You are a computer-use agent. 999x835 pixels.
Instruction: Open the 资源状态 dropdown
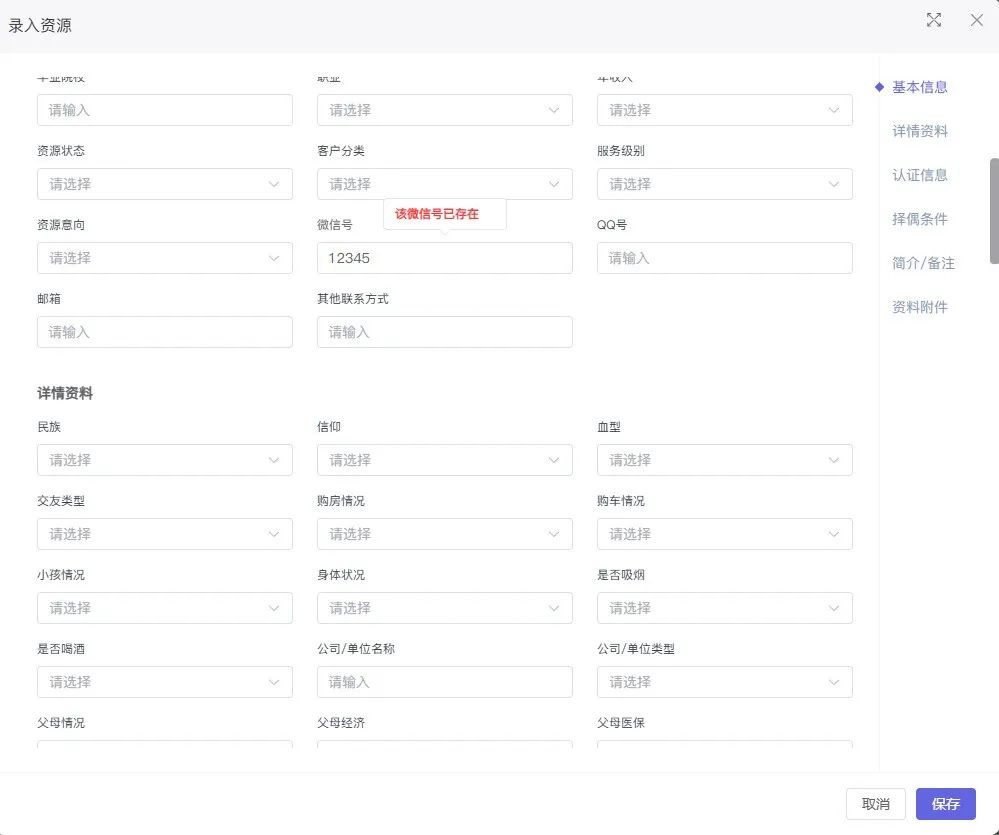[164, 184]
